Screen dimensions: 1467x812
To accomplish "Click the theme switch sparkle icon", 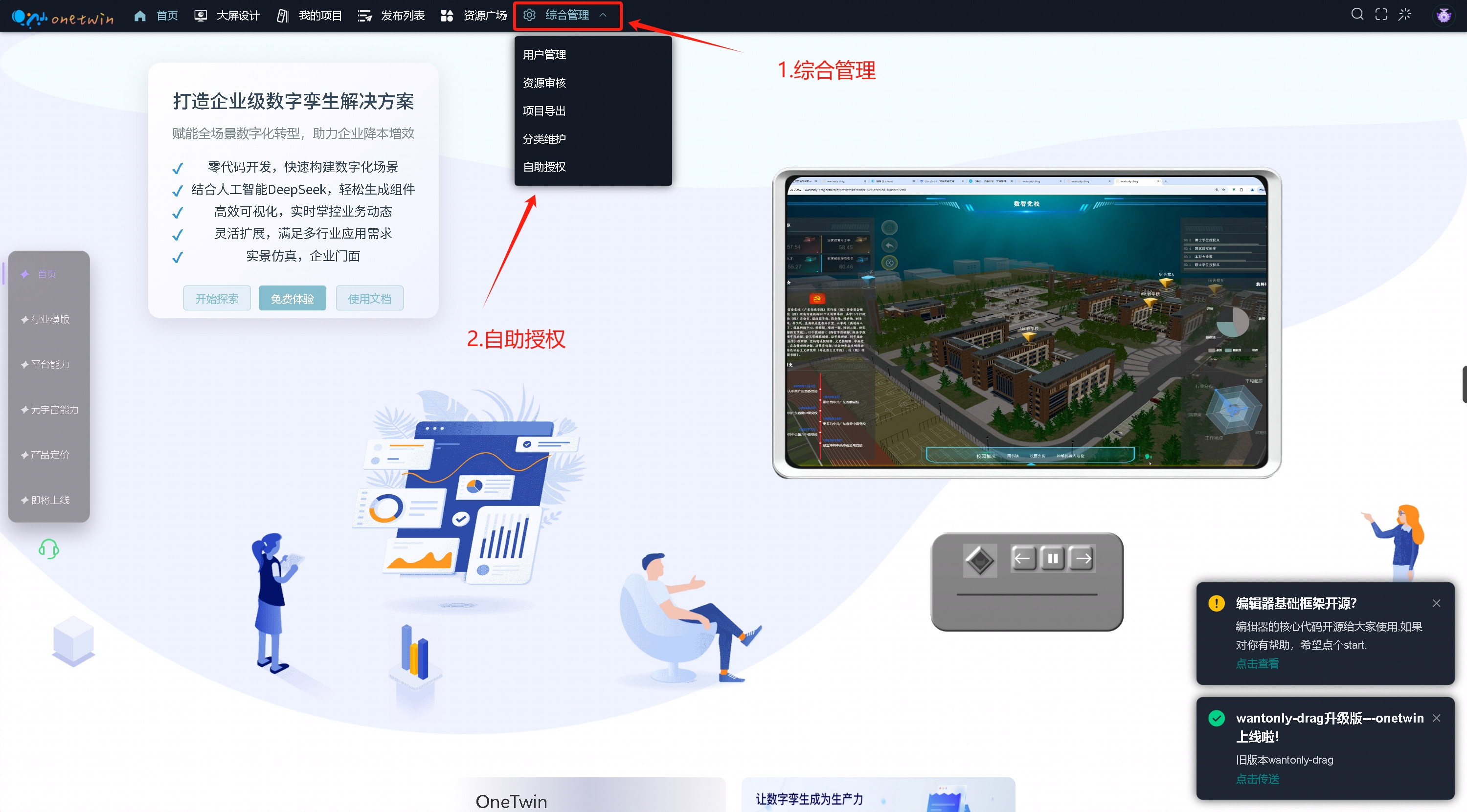I will tap(1405, 15).
